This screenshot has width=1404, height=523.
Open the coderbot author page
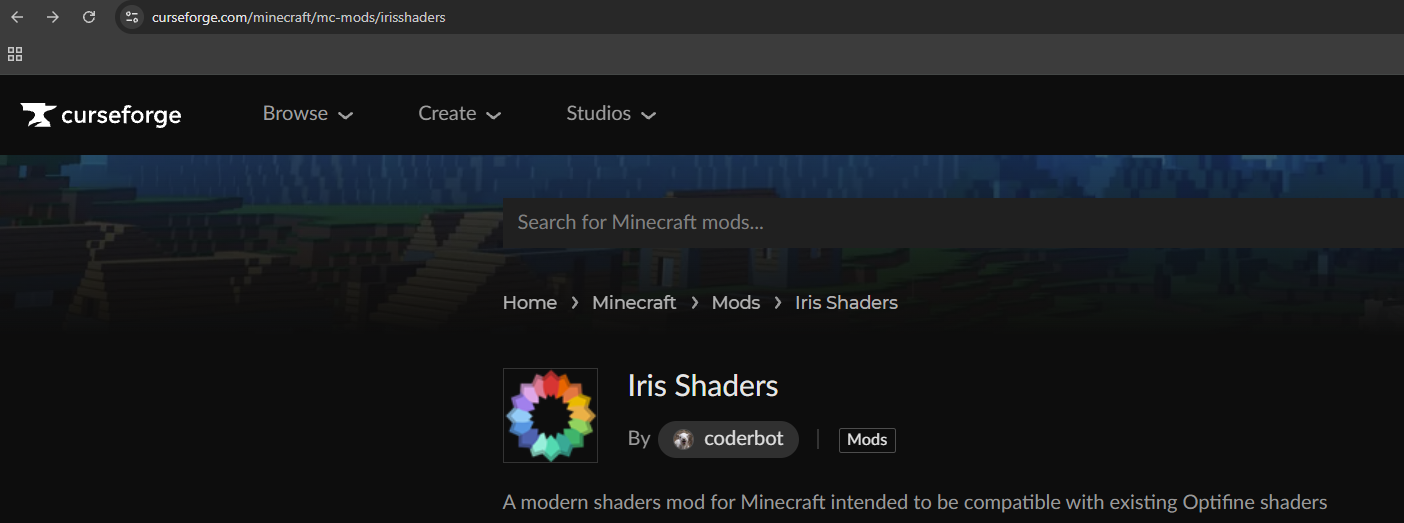tap(728, 439)
